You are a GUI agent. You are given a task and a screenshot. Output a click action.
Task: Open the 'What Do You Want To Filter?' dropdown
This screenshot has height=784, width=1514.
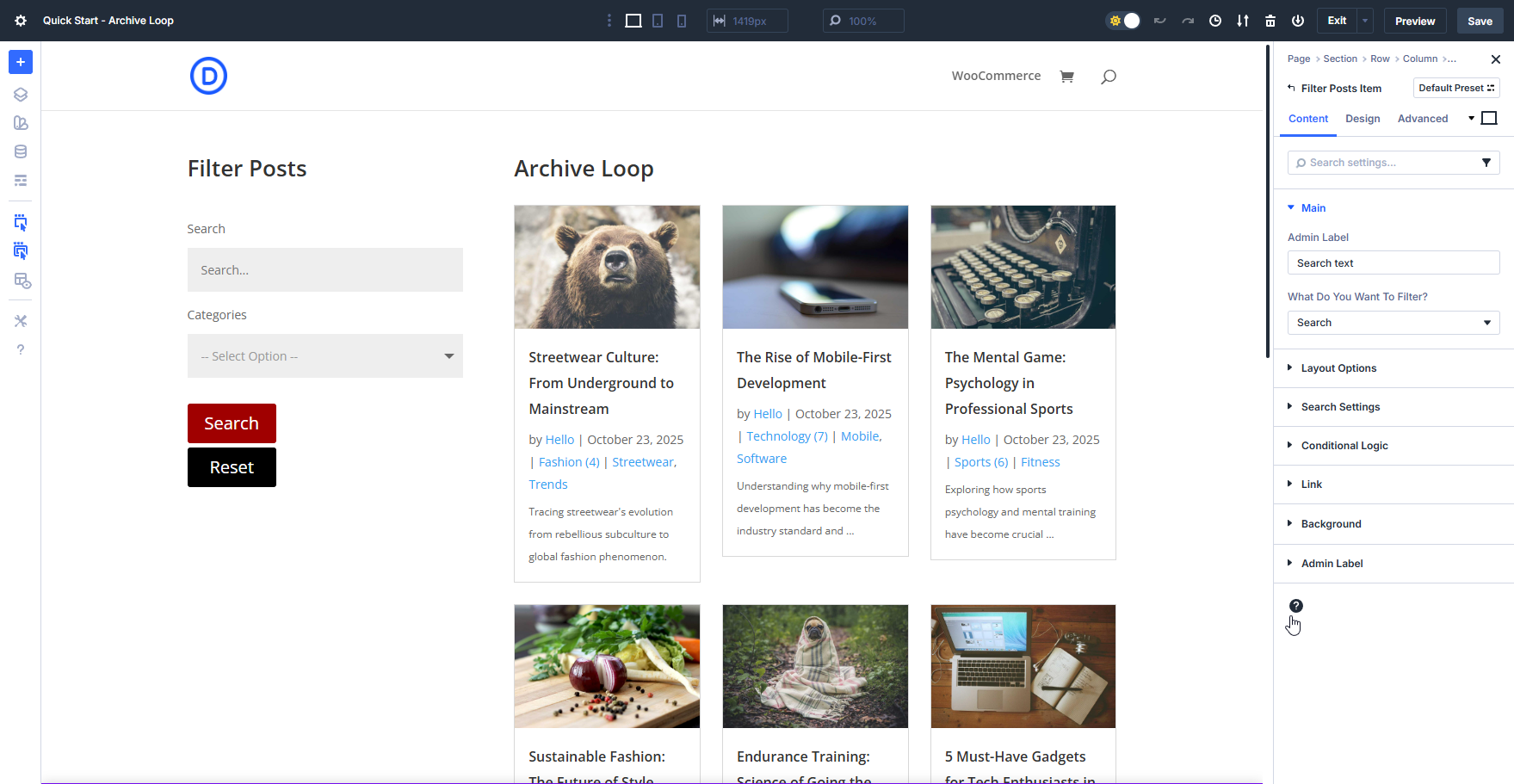(1393, 322)
